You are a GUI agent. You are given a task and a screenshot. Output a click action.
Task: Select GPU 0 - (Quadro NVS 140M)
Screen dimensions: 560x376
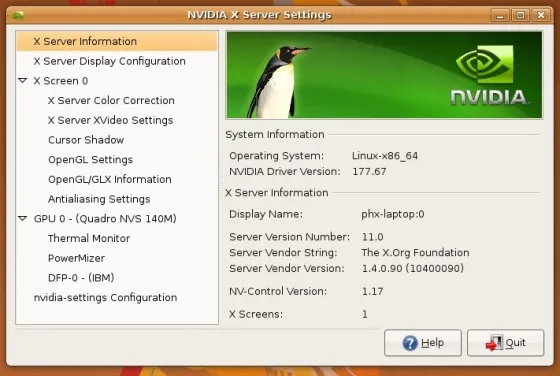[x=105, y=218]
